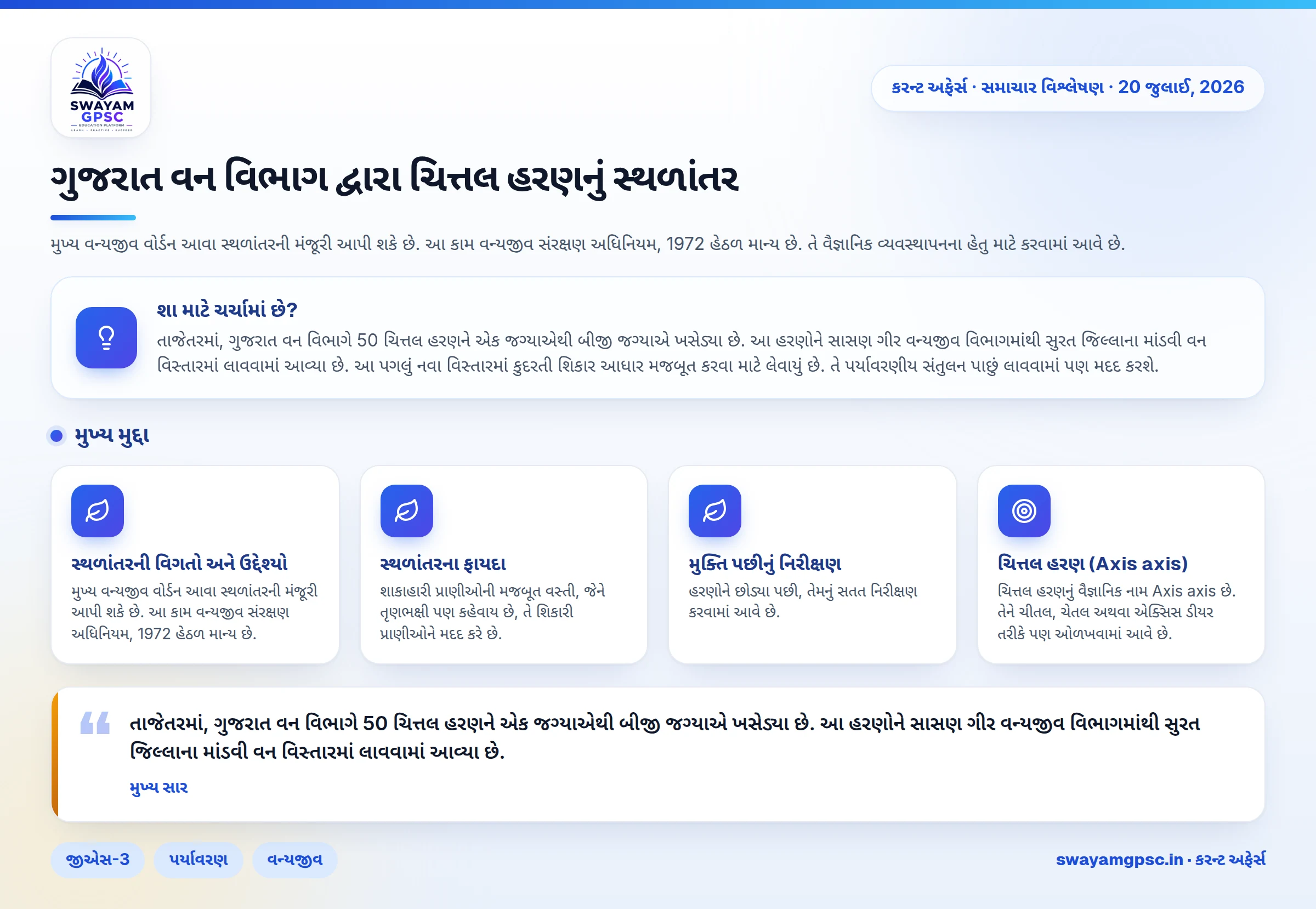Select the પર્યાવરણ tag

[x=198, y=860]
